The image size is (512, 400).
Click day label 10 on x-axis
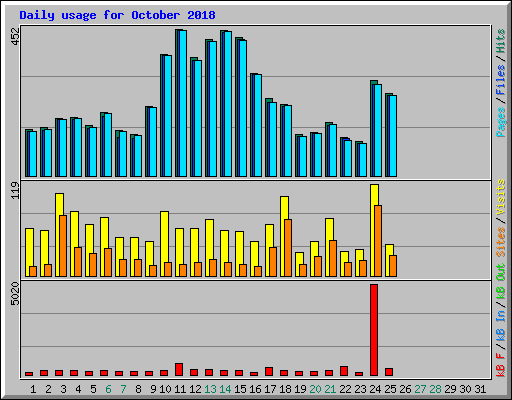pyautogui.click(x=165, y=389)
